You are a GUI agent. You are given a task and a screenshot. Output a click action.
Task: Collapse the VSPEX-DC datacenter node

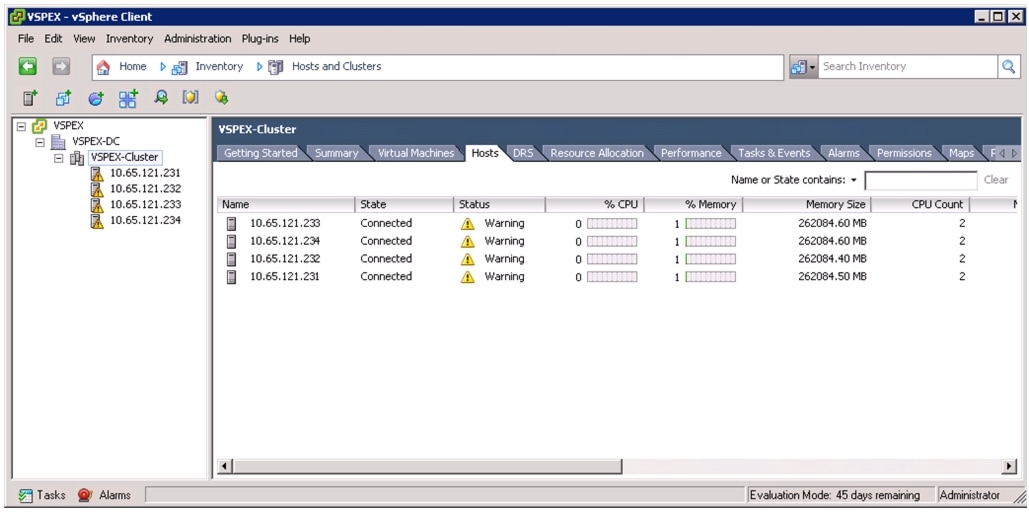tap(41, 142)
